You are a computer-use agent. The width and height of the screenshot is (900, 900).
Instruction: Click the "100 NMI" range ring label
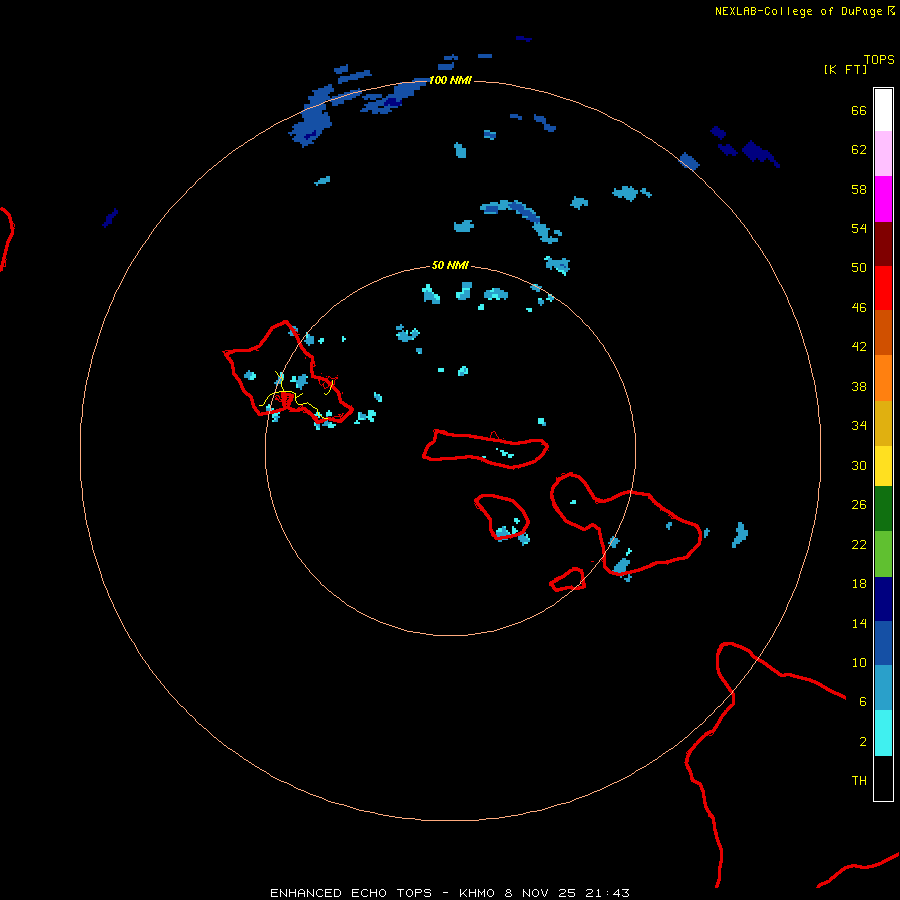tap(450, 80)
